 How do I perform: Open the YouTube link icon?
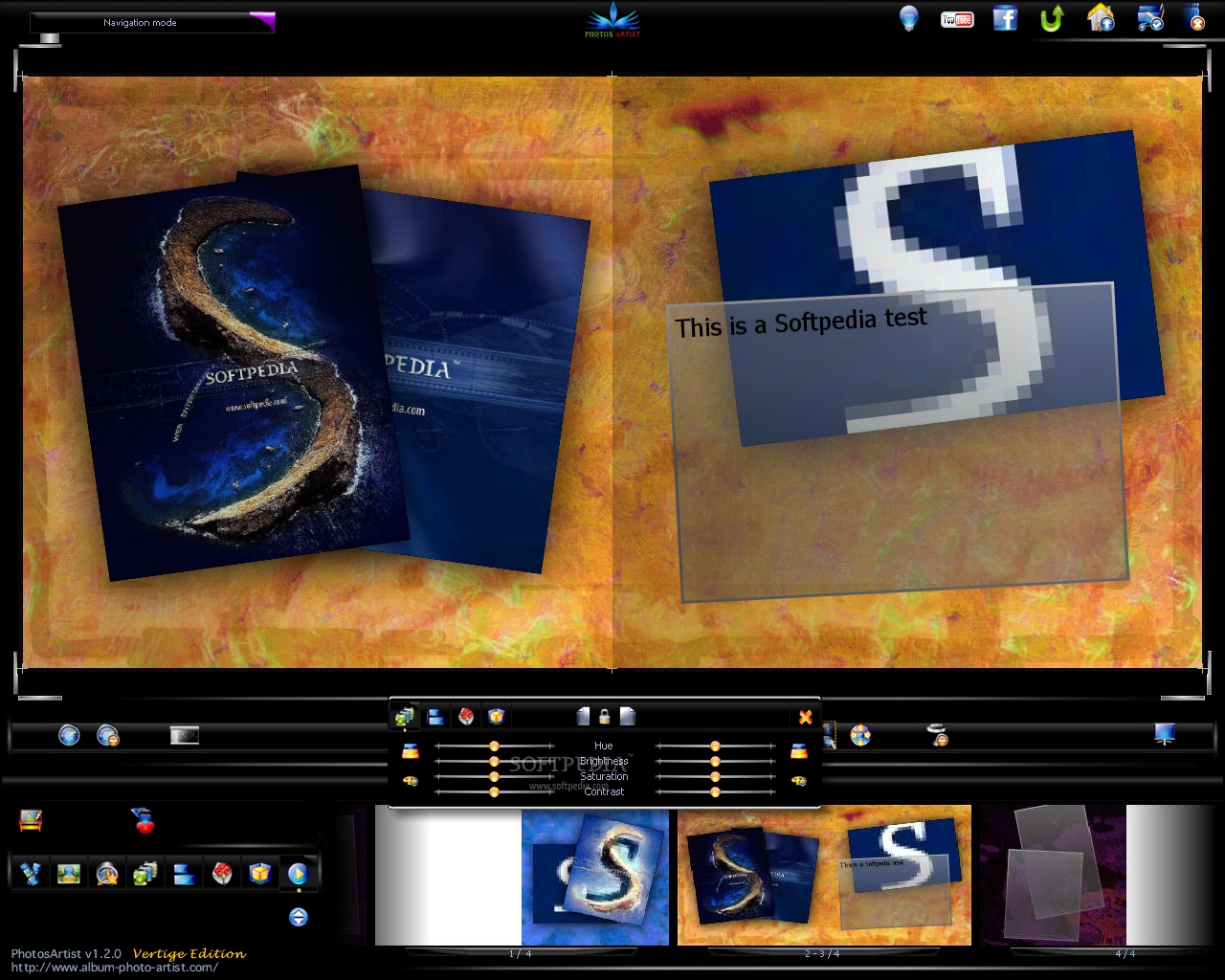click(x=957, y=19)
